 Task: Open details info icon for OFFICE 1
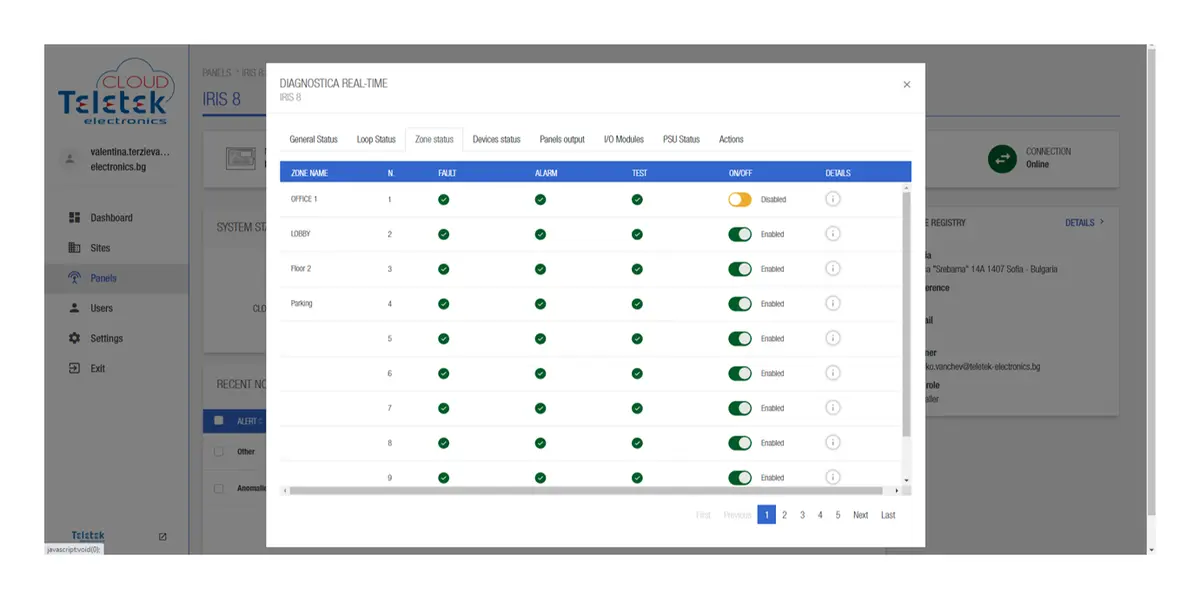pos(832,199)
